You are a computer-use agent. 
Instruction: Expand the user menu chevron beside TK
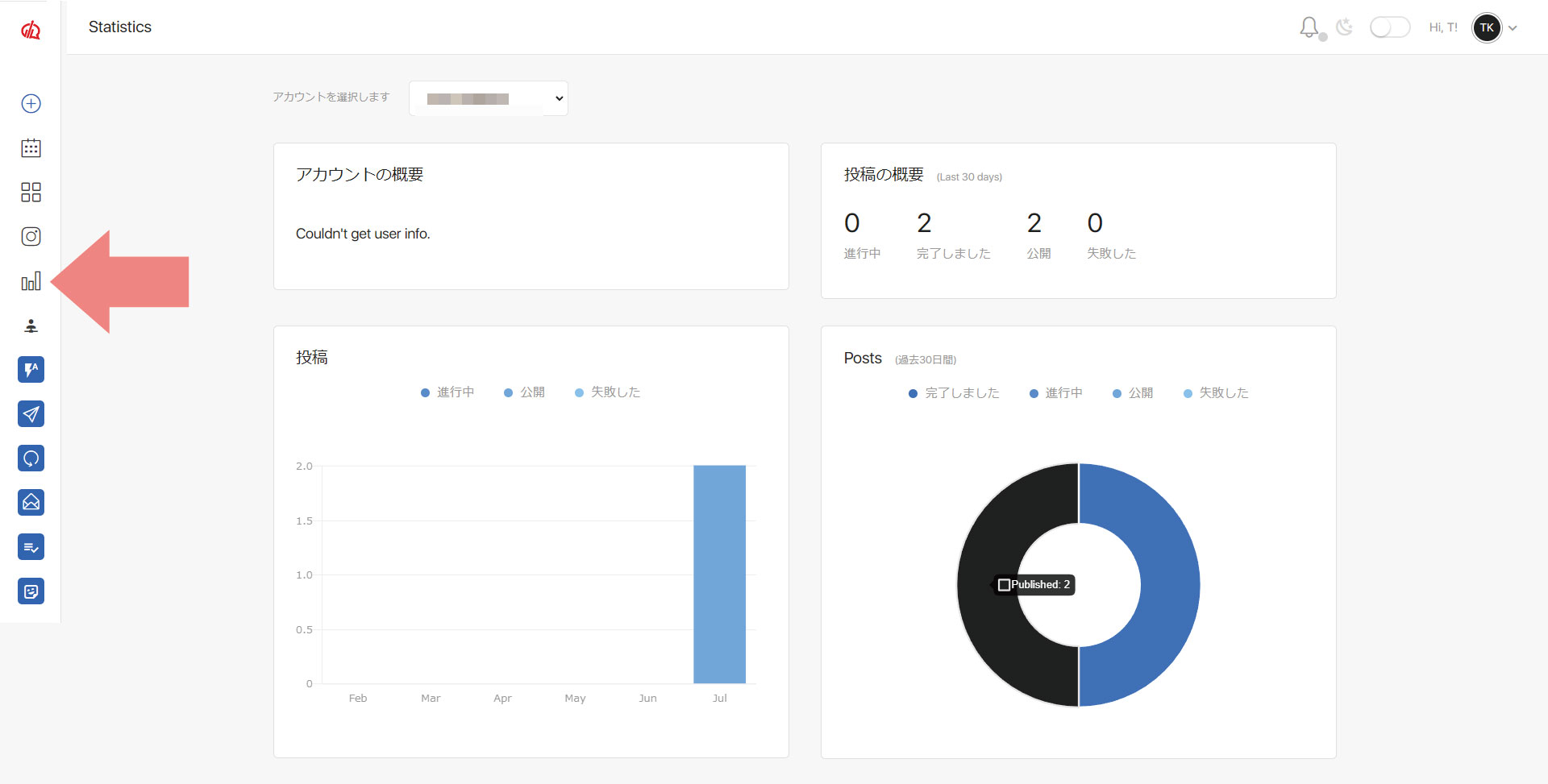(1513, 28)
